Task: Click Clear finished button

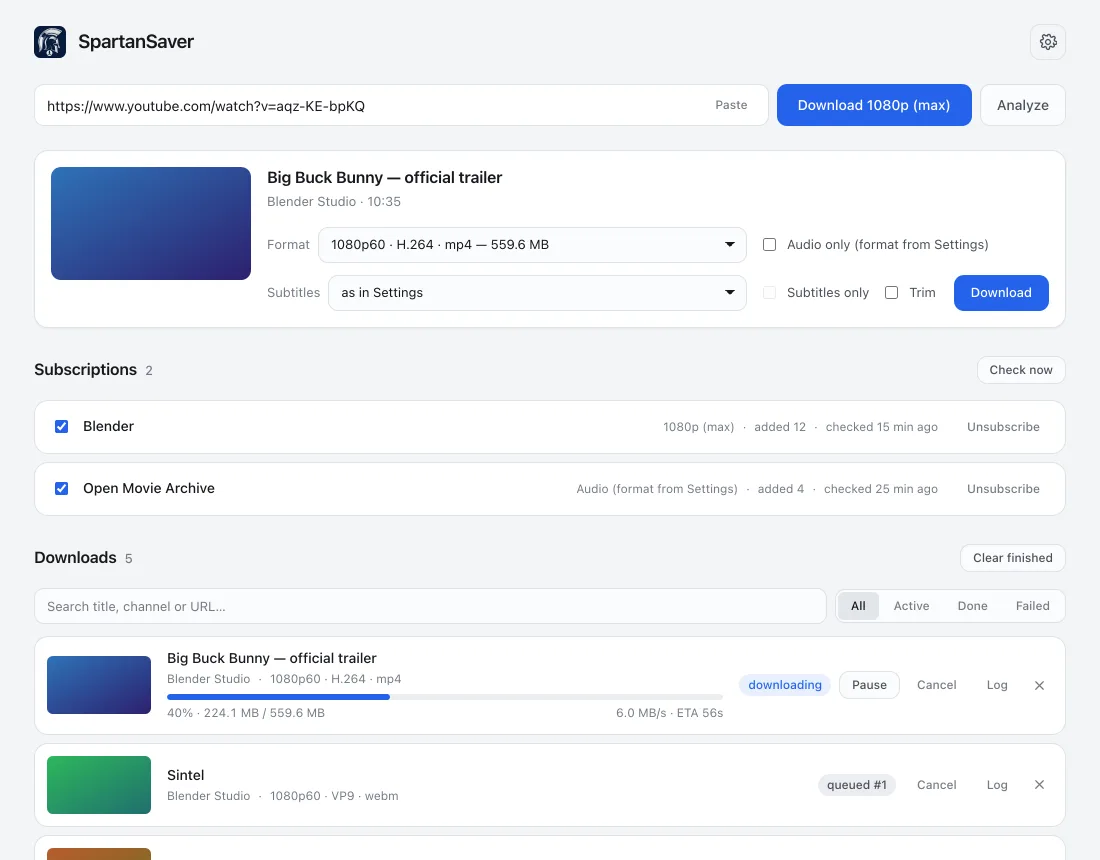Action: [x=1012, y=558]
